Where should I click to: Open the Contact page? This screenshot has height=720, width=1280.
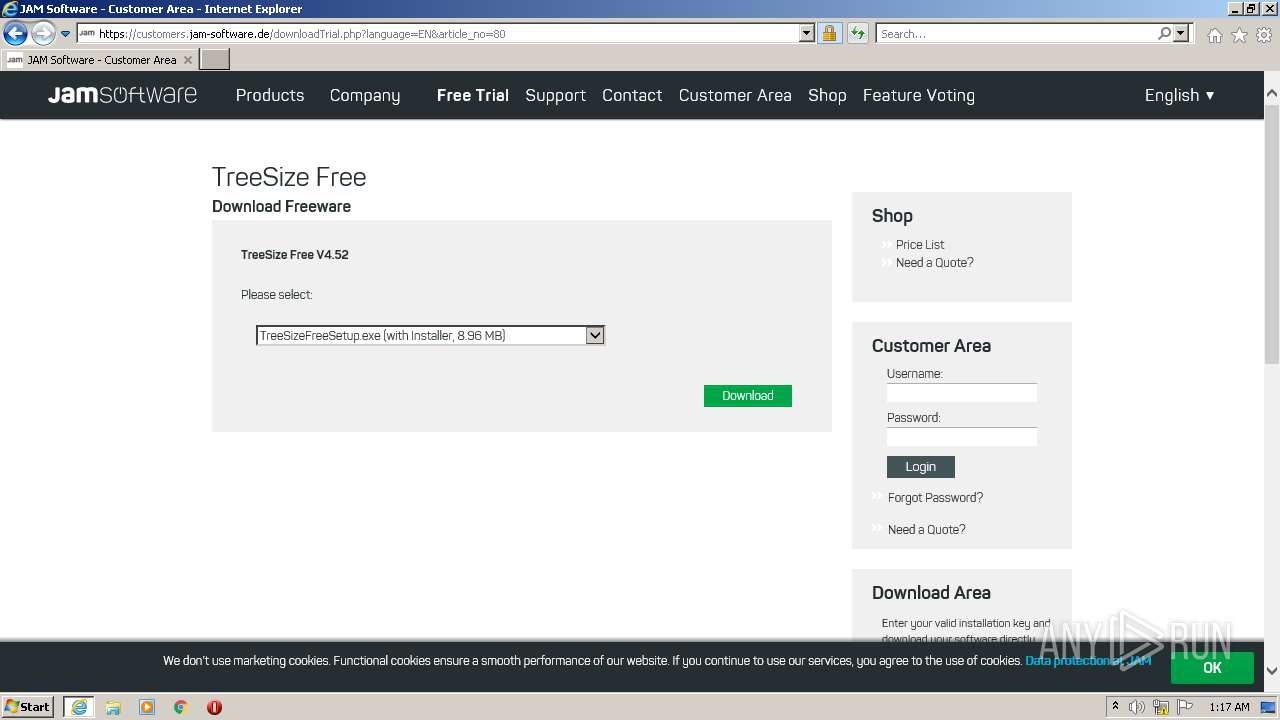click(x=632, y=95)
